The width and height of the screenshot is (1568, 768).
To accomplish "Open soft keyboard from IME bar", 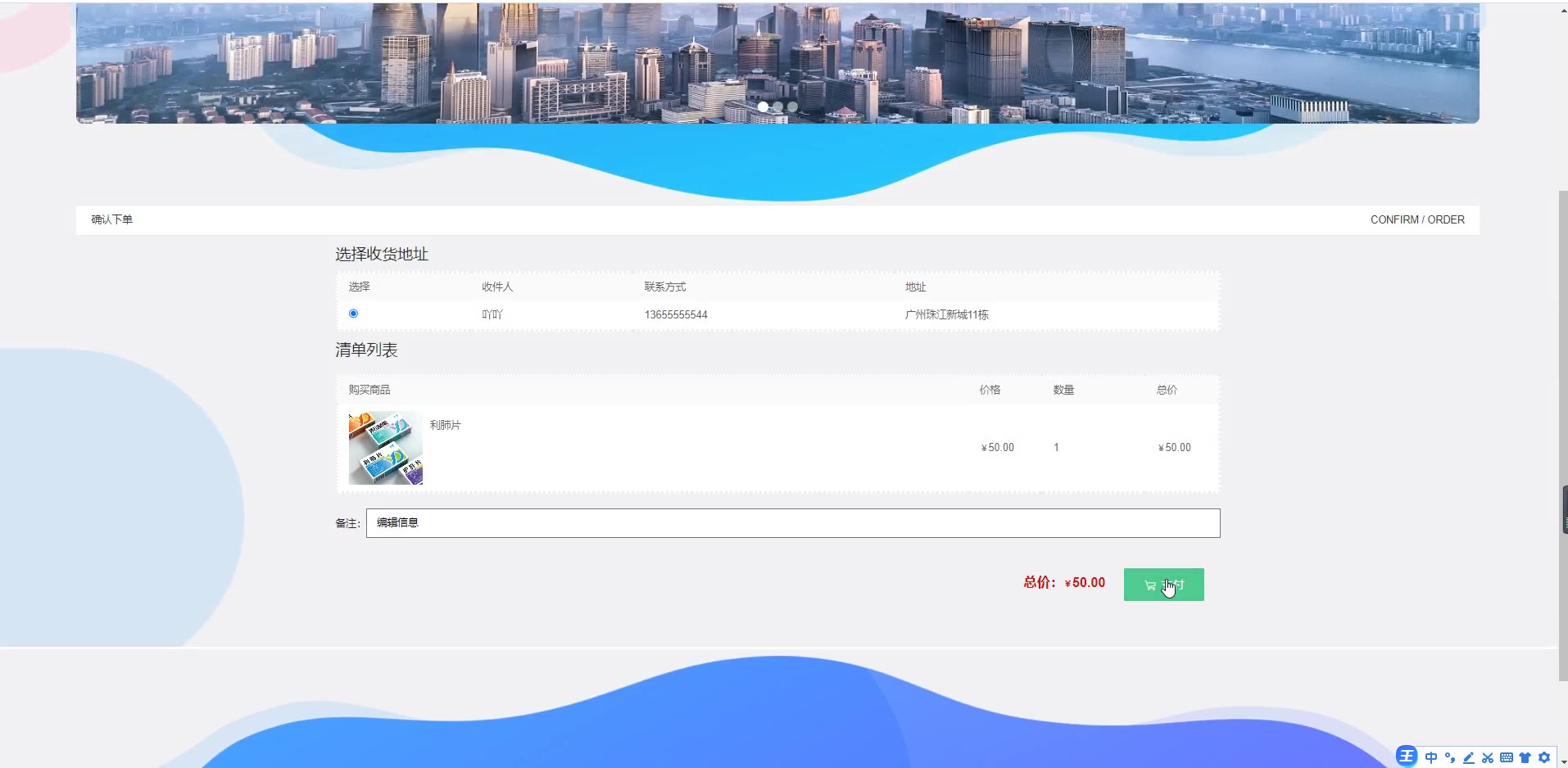I will (1507, 757).
